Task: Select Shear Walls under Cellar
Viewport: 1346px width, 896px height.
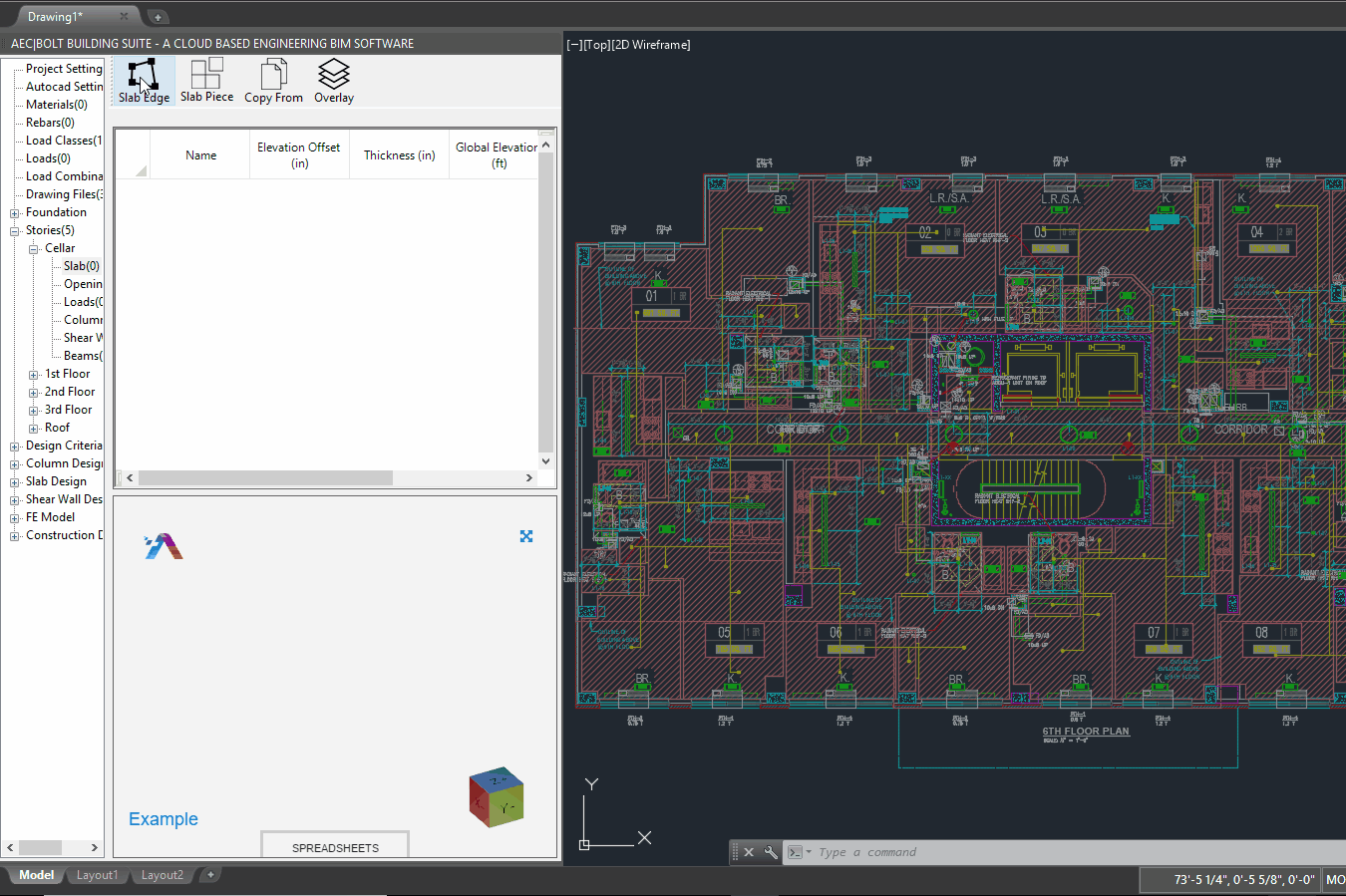Action: tap(83, 338)
